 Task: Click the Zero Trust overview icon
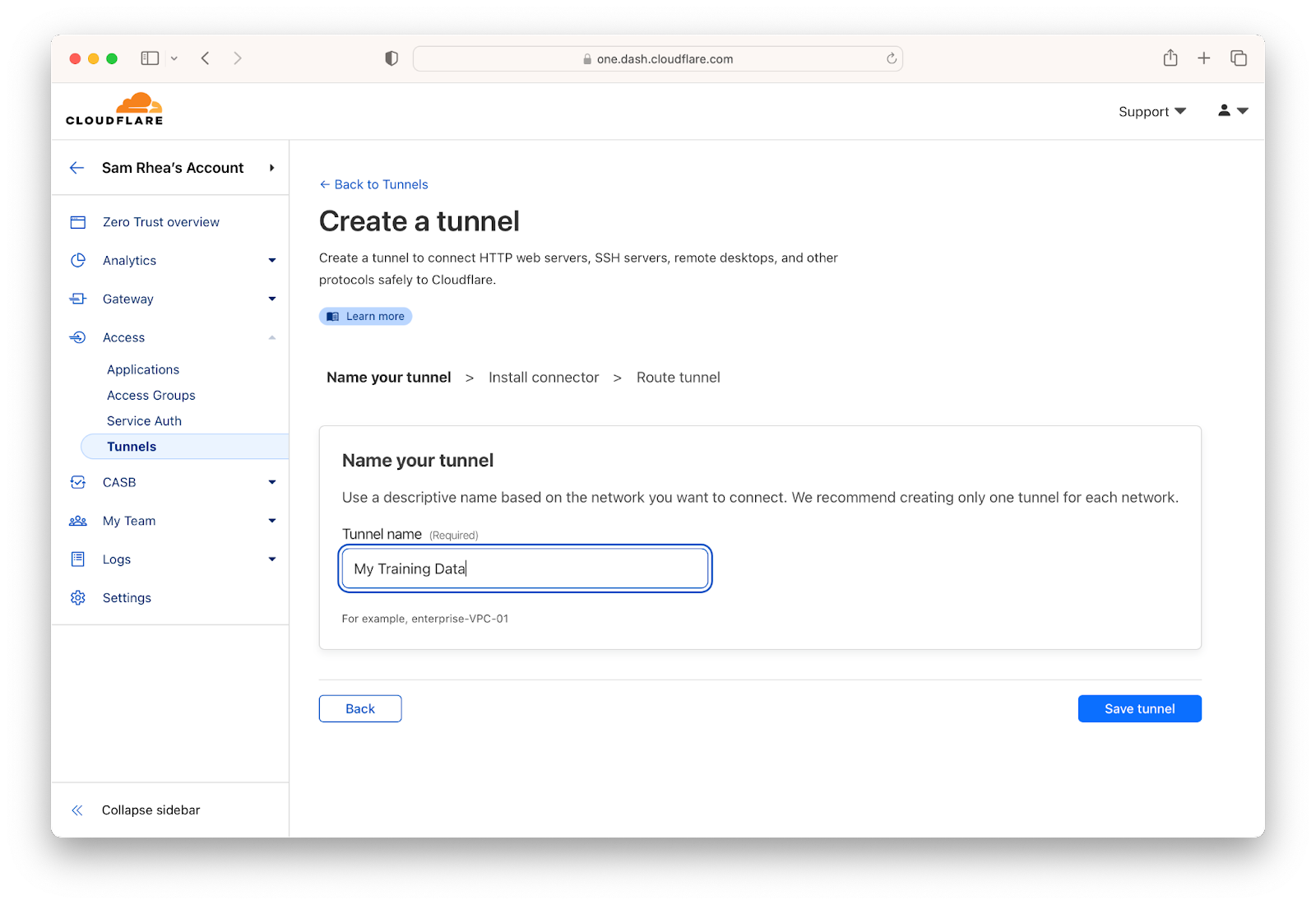click(x=78, y=222)
